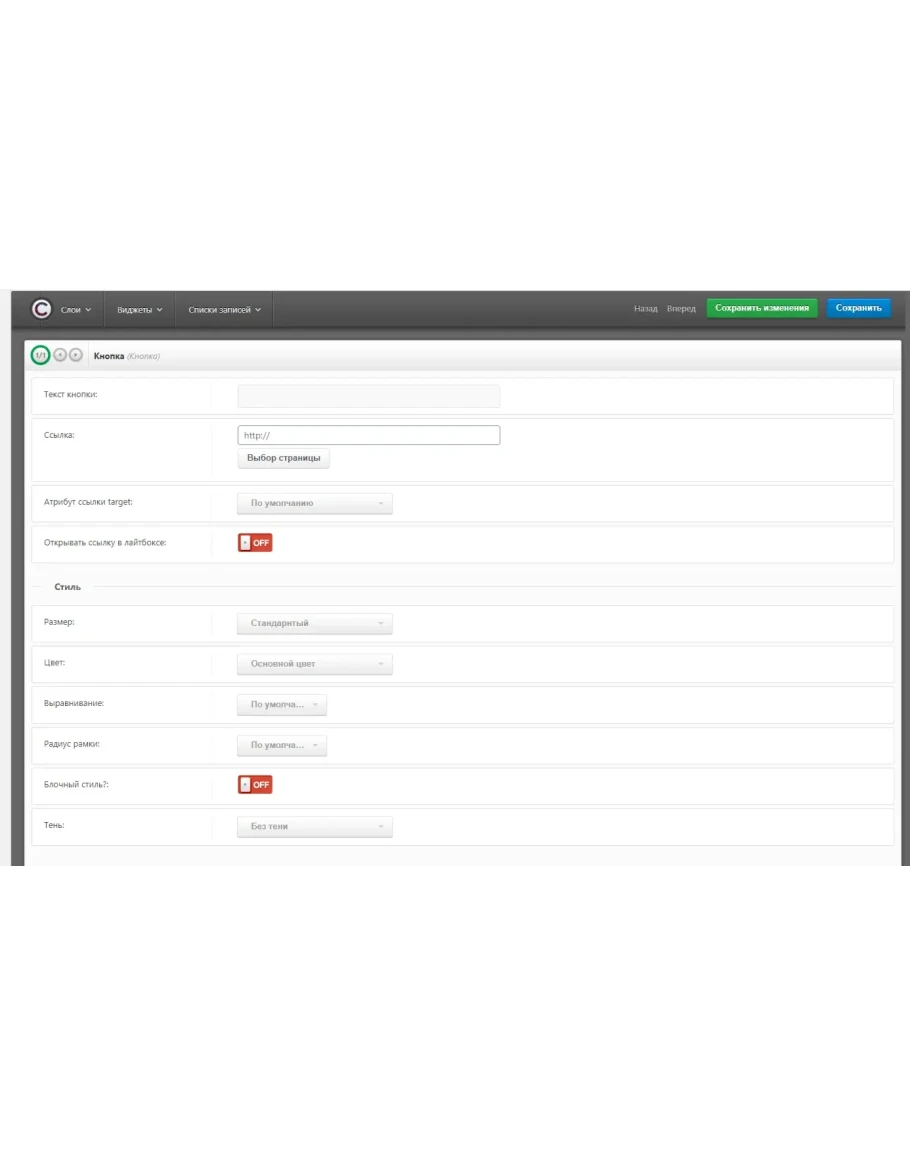Viewport: 910px width, 1155px height.
Task: Enable the 'Блочный стиль?' switch
Action: [255, 785]
